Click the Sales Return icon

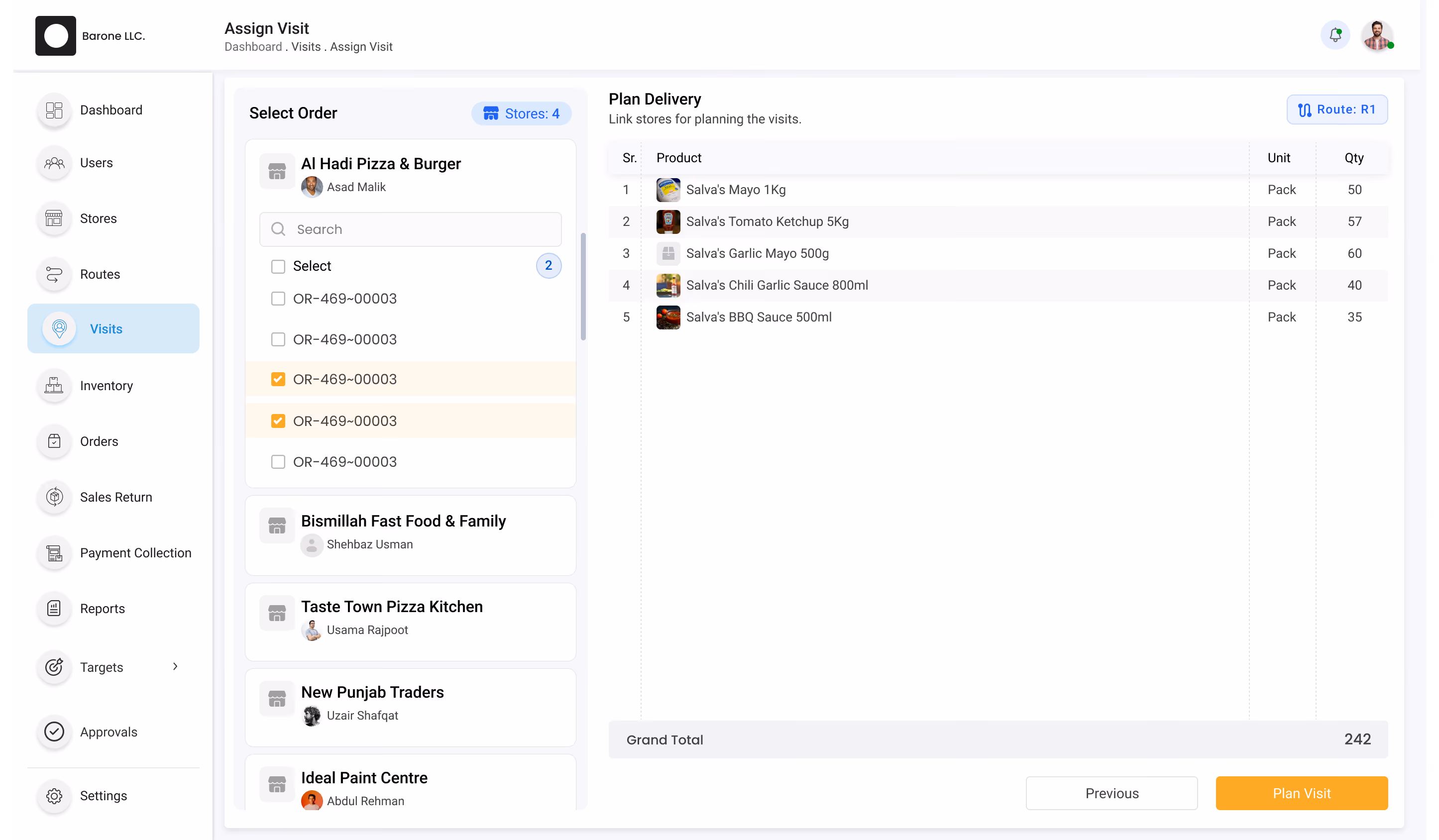coord(54,497)
